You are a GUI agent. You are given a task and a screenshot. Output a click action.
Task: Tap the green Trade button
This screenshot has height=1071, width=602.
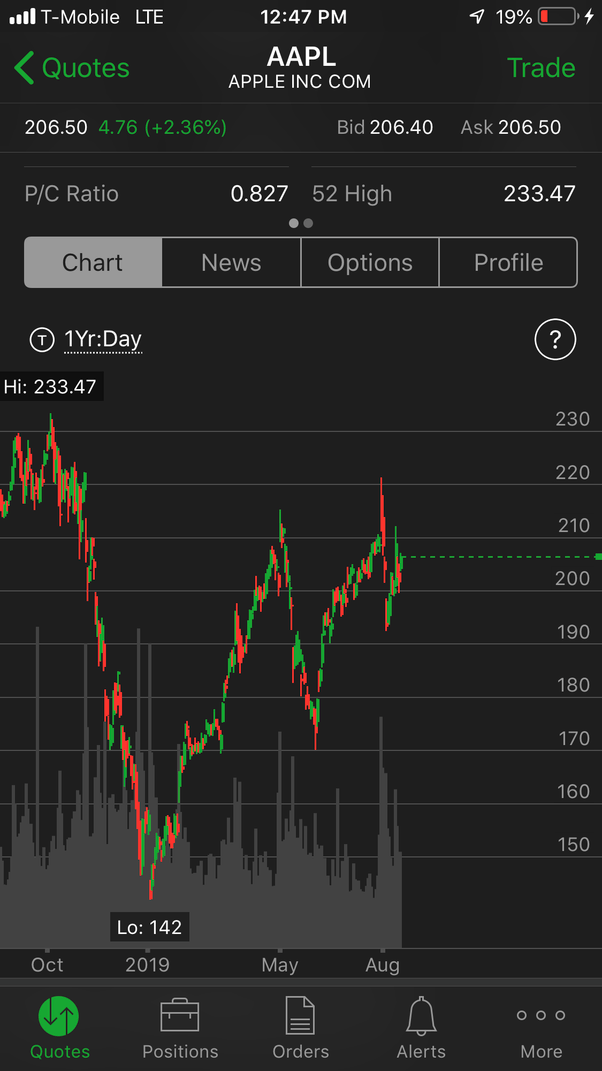click(x=541, y=68)
